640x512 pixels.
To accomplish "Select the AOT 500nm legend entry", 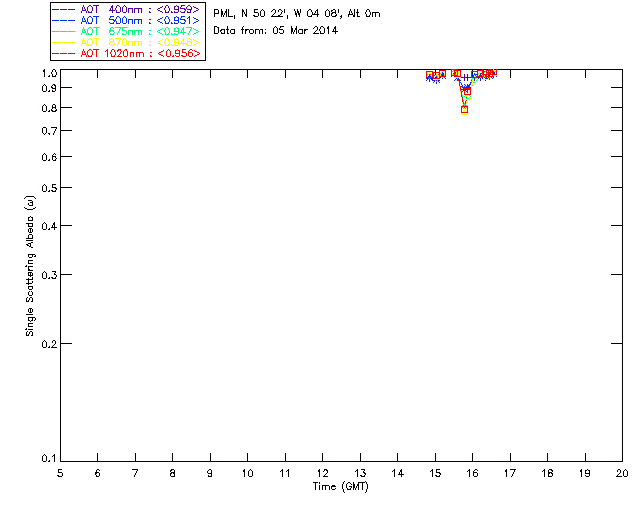I will (126, 20).
